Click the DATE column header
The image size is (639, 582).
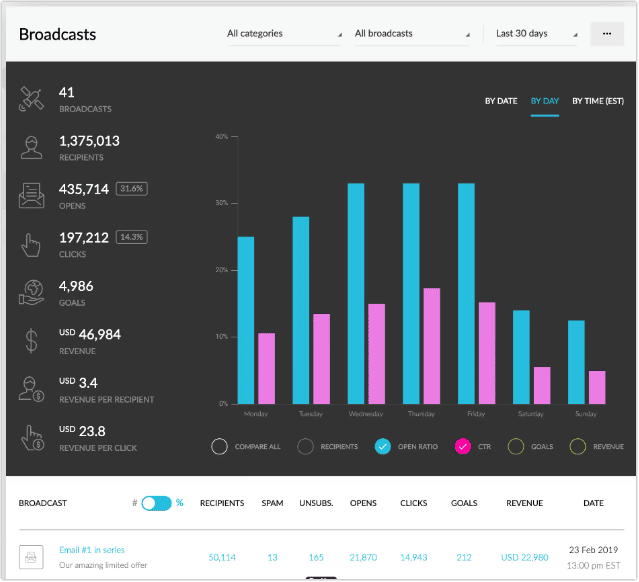pyautogui.click(x=593, y=503)
